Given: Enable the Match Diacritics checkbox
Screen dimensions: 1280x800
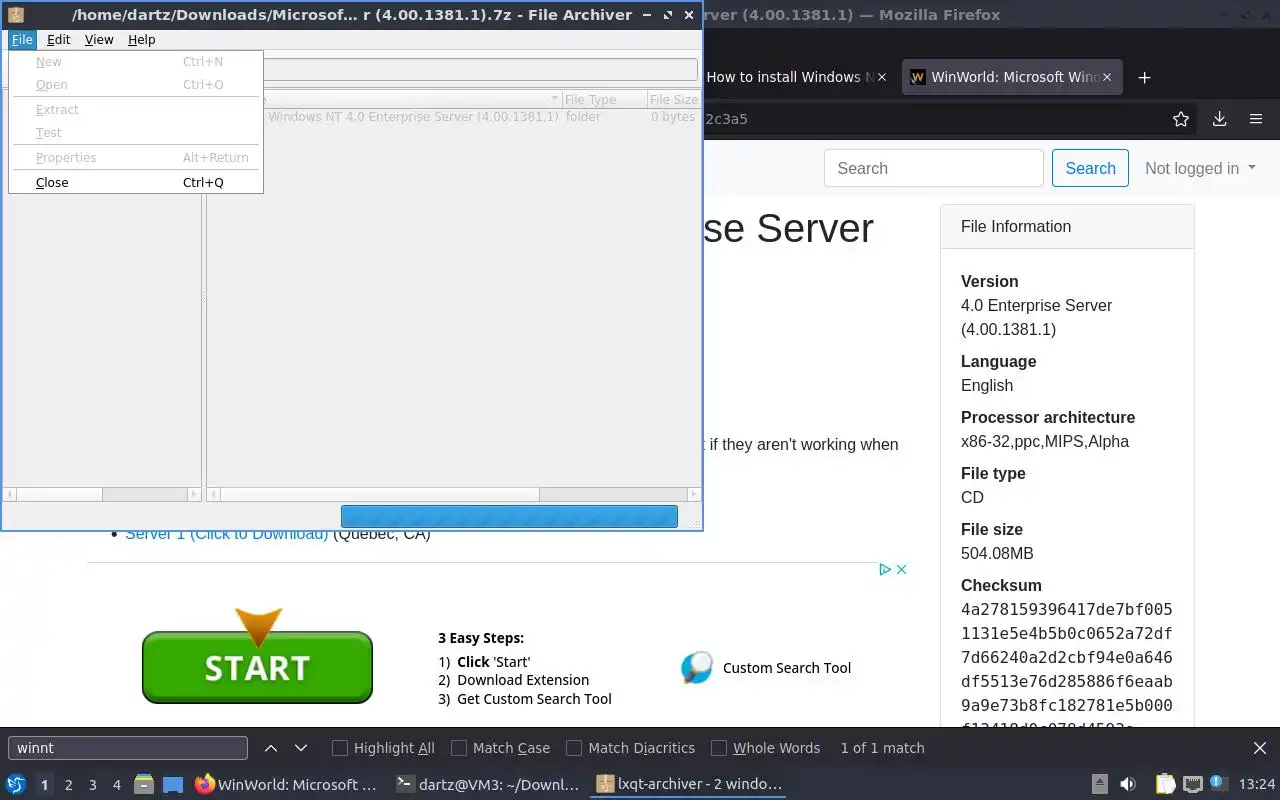Looking at the screenshot, I should (x=574, y=748).
